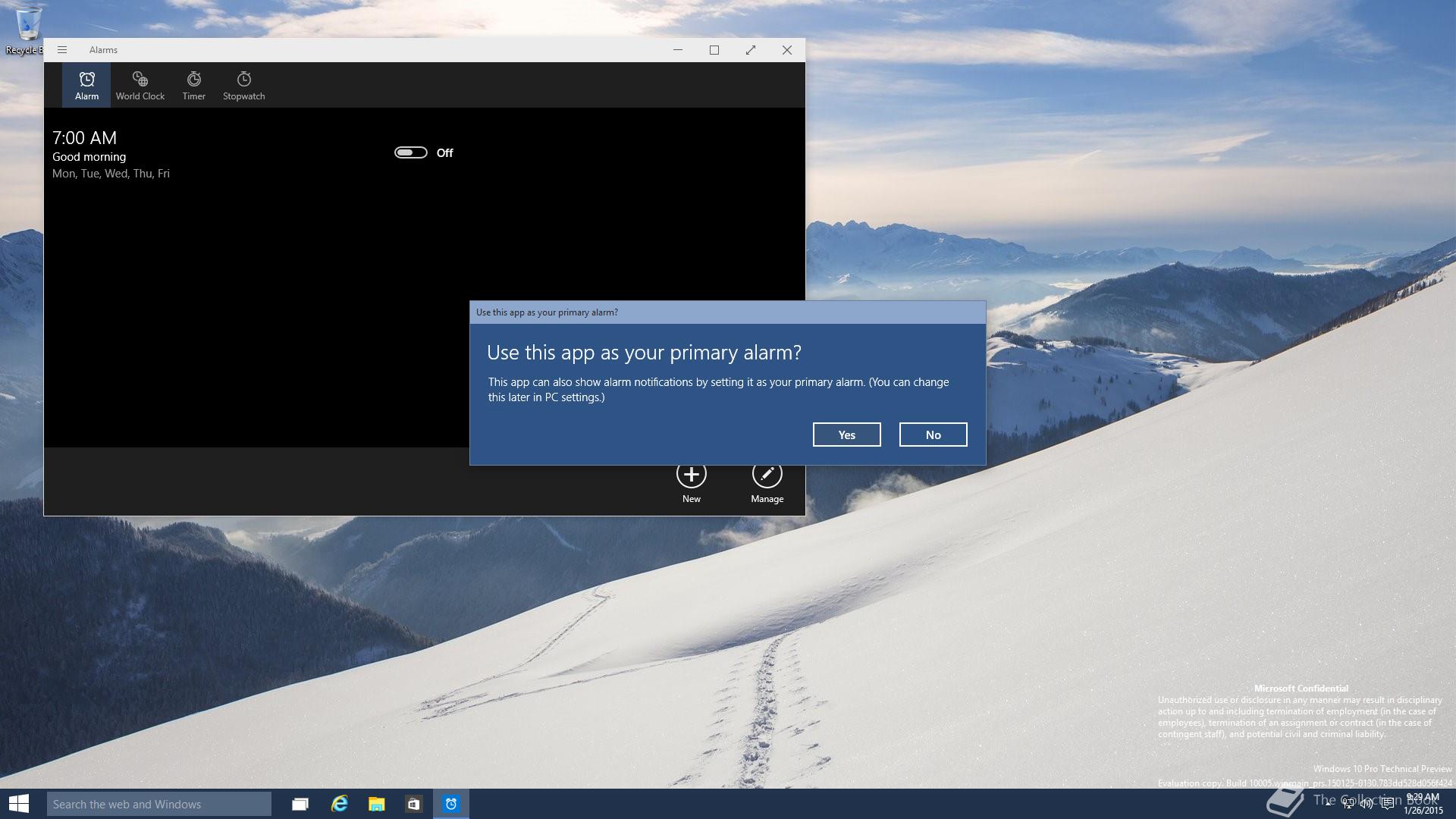Image resolution: width=1456 pixels, height=819 pixels.
Task: Show hidden system tray icons
Action: coord(1329,804)
